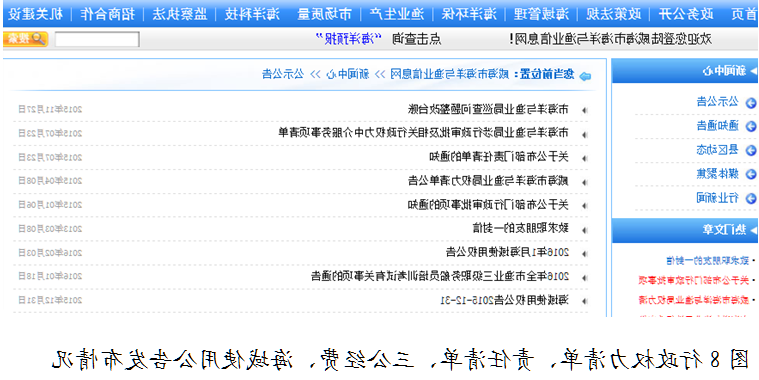Image resolution: width=759 pixels, height=380 pixels.
Task: Open the 招商合作 menu item
Action: click(x=107, y=15)
